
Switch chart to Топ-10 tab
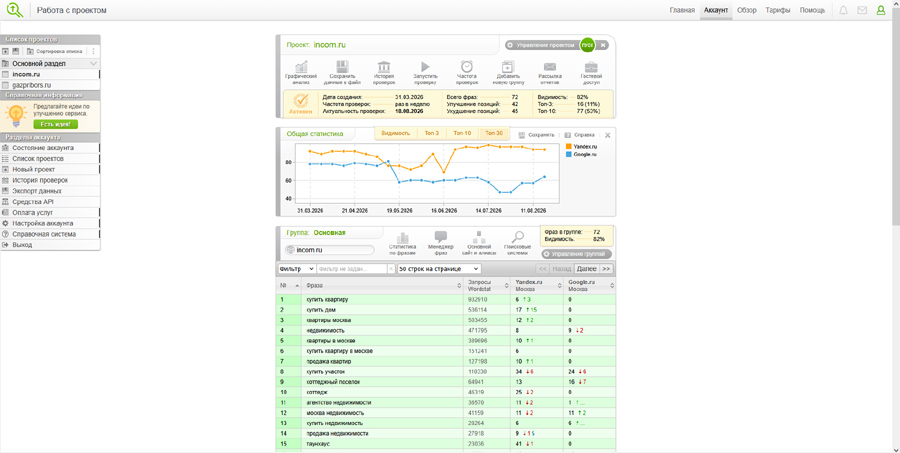point(462,133)
